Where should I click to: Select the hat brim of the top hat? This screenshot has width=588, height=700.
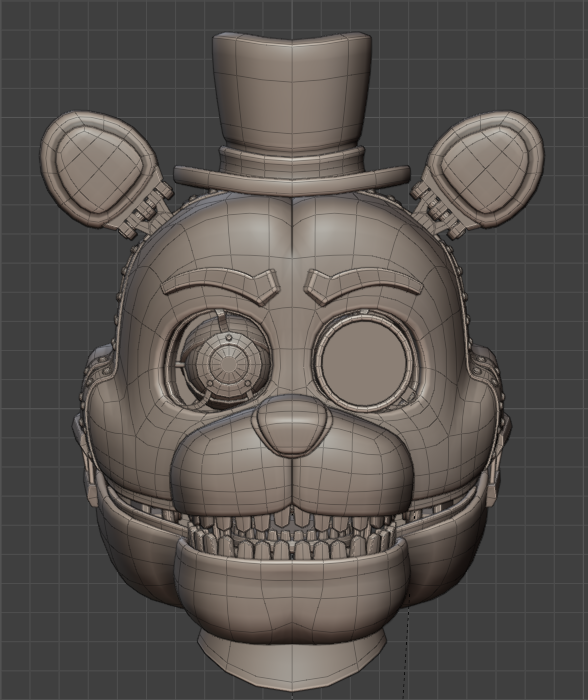pyautogui.click(x=292, y=179)
